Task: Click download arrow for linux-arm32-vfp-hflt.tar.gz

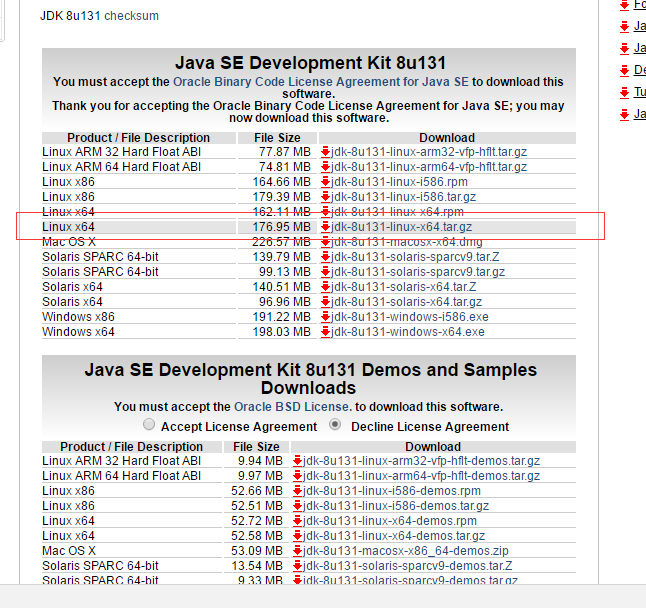Action: [x=325, y=152]
